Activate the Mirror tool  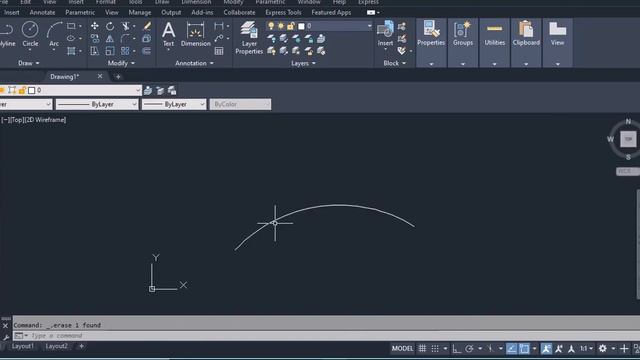click(110, 39)
